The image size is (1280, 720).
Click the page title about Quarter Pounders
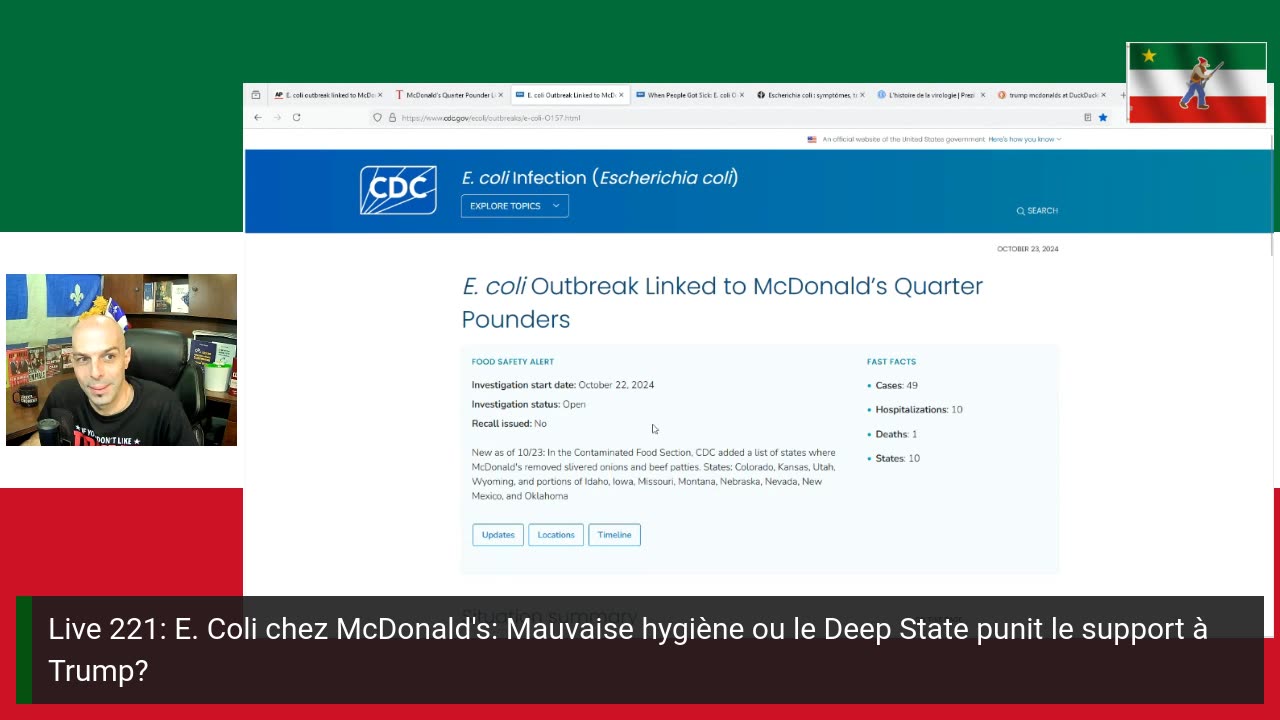[x=722, y=302]
